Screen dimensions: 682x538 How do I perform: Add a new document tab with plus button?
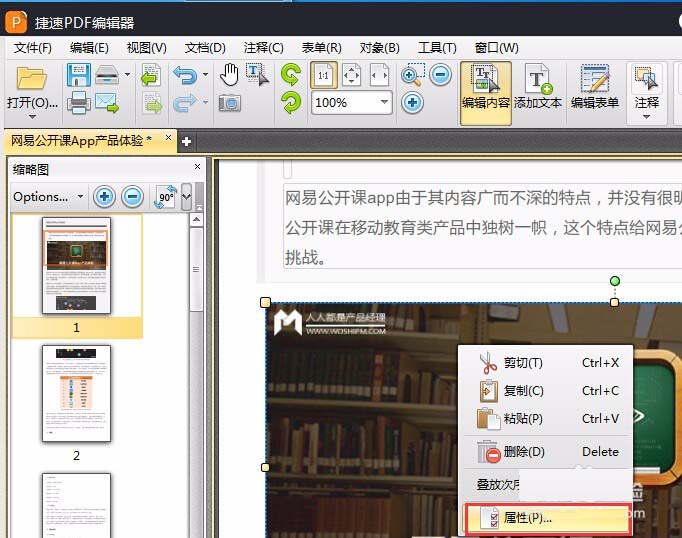186,141
